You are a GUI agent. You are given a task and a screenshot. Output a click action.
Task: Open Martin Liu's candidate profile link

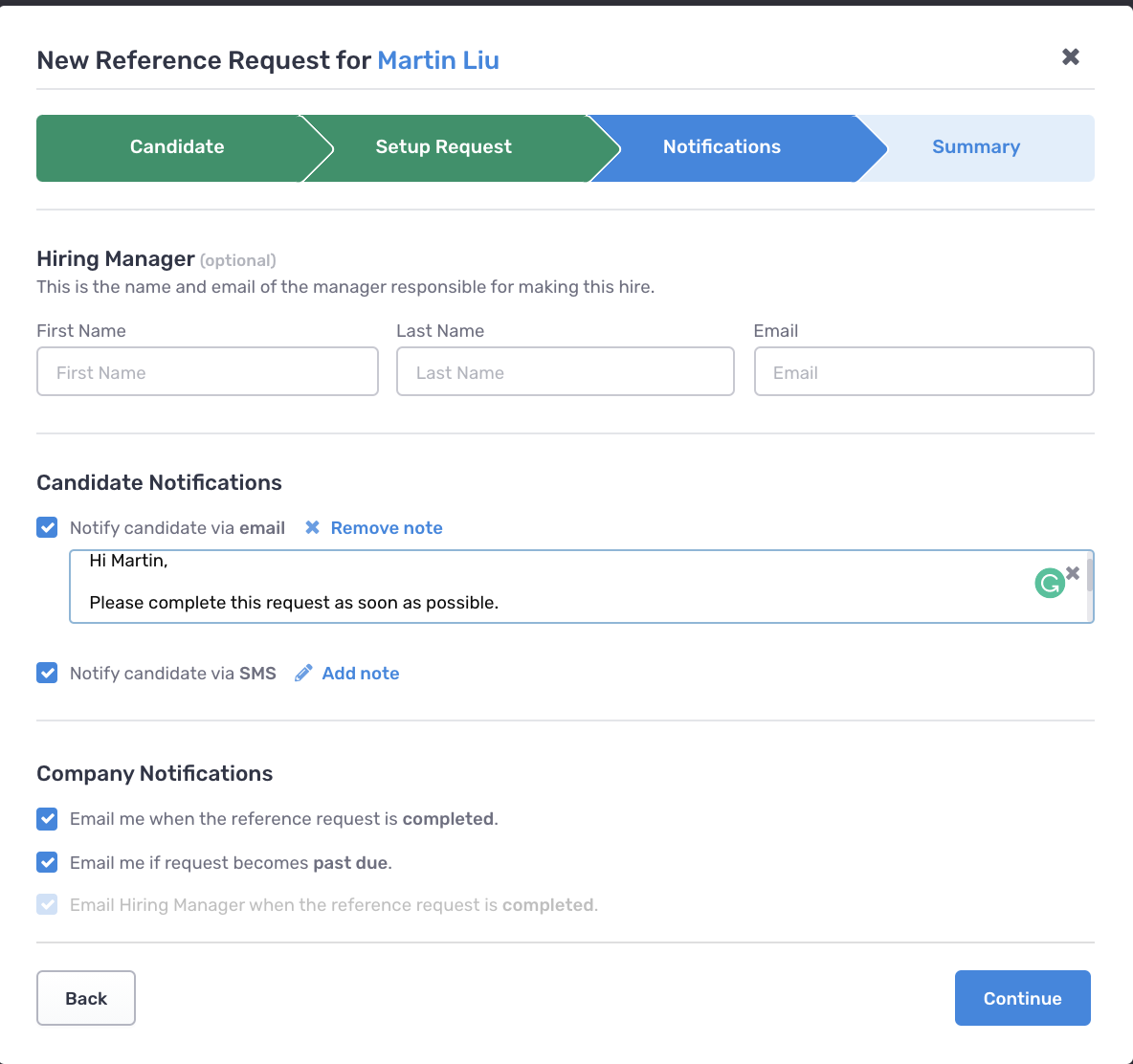[x=438, y=60]
